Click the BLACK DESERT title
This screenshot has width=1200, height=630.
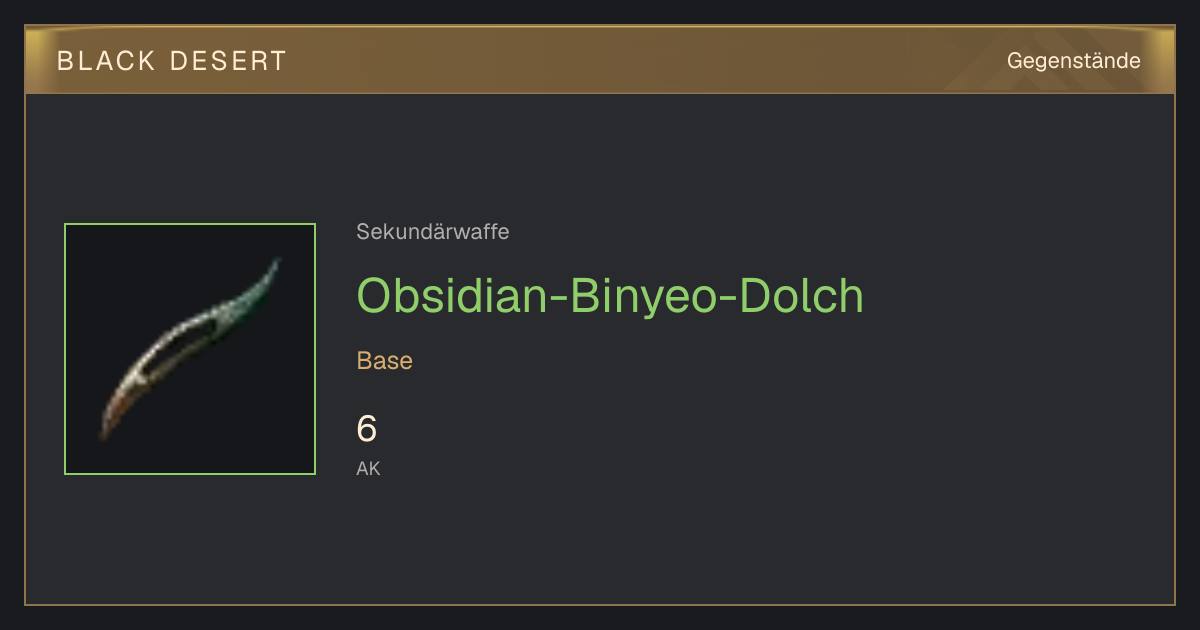tap(172, 61)
